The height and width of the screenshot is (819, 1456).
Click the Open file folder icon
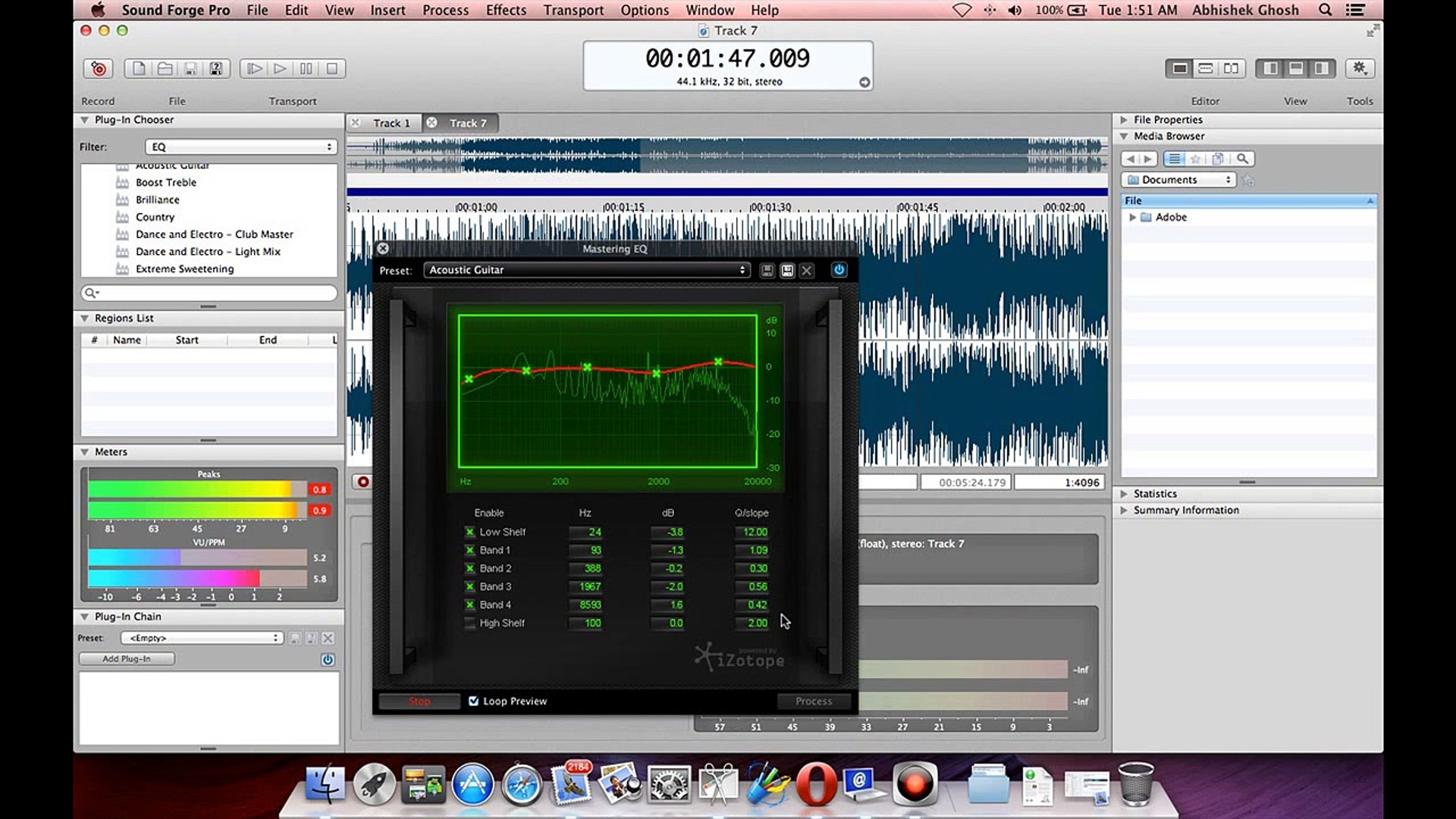point(165,69)
